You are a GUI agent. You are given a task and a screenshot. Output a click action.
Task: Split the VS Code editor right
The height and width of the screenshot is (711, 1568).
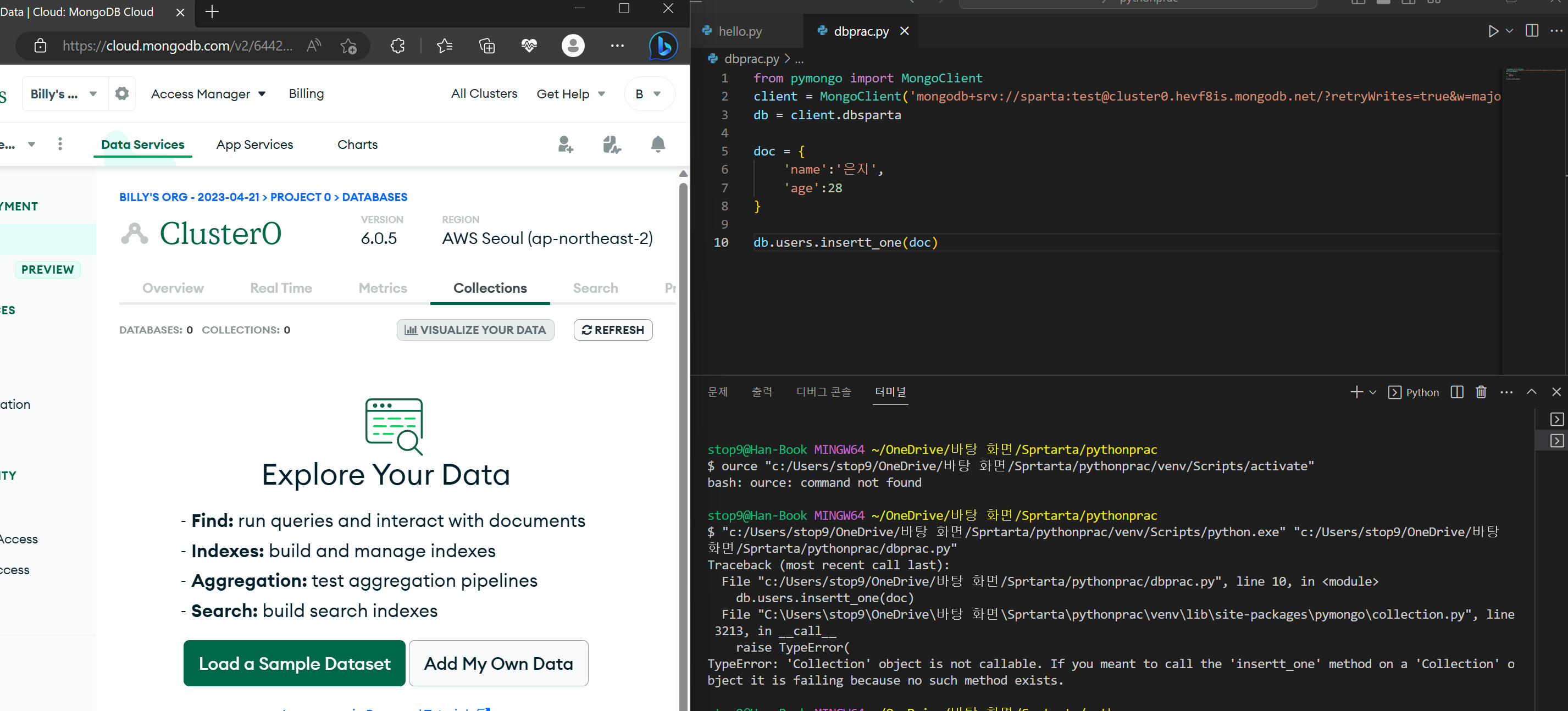point(1532,30)
